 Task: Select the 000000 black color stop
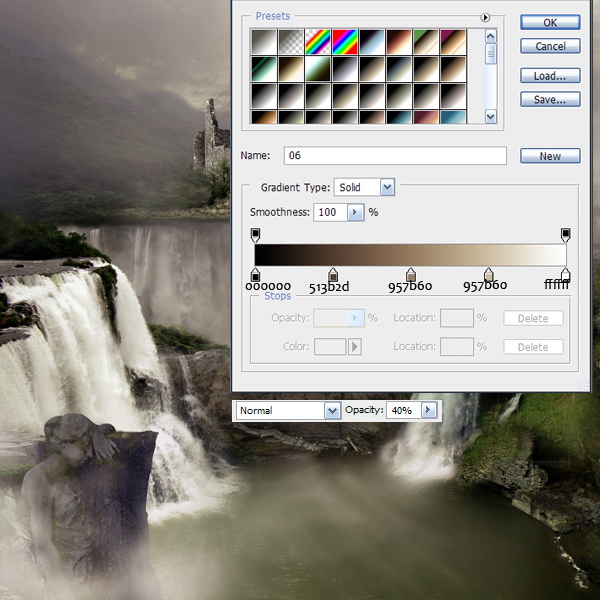[x=255, y=274]
